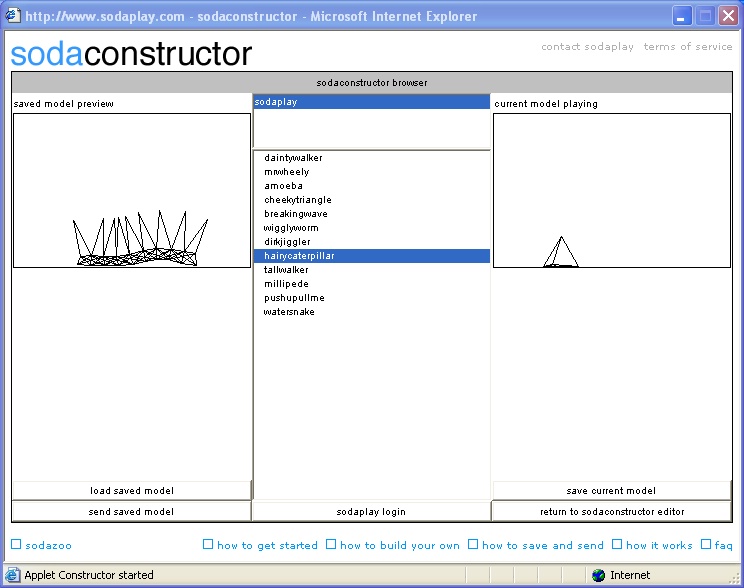The height and width of the screenshot is (588, 744).
Task: Open how to build your own
Action: tap(393, 545)
